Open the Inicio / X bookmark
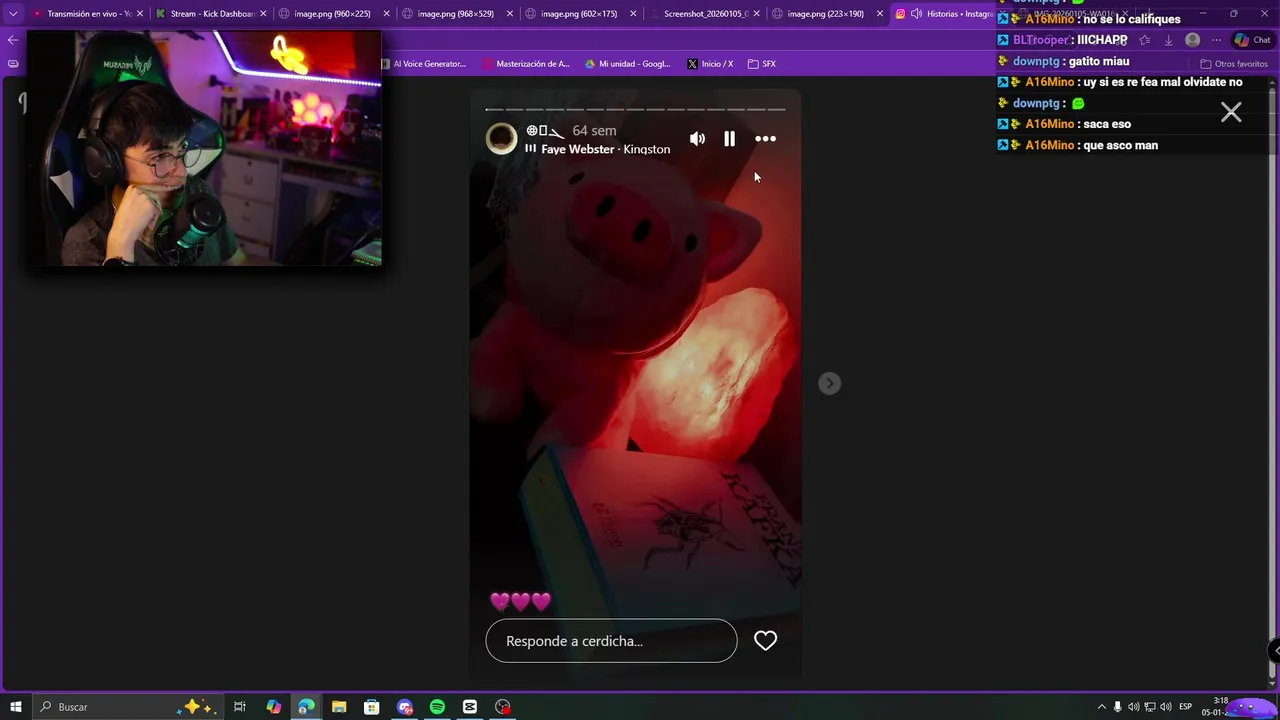Screen dimensions: 1280x720 click(710, 64)
